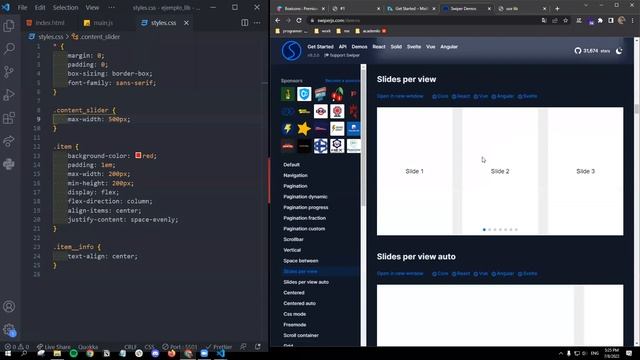This screenshot has height=360, width=640.
Task: Open the Selection menu
Action: click(x=65, y=7)
